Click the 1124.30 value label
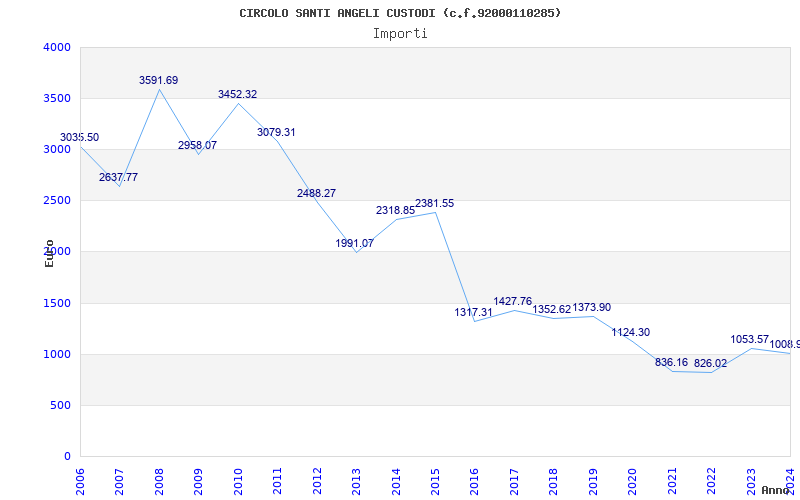Screen dimensions: 800x500 point(631,333)
